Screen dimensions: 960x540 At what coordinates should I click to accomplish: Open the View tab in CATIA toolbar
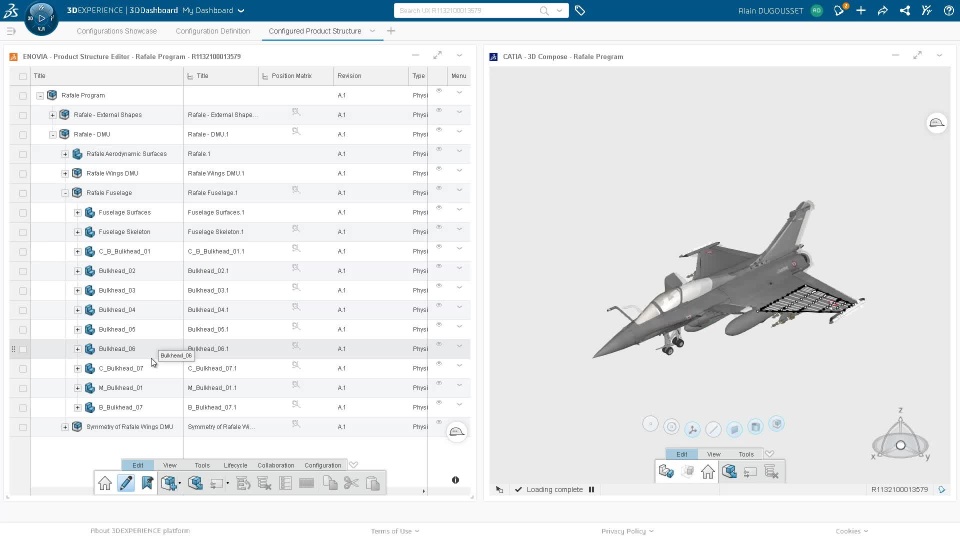click(714, 454)
